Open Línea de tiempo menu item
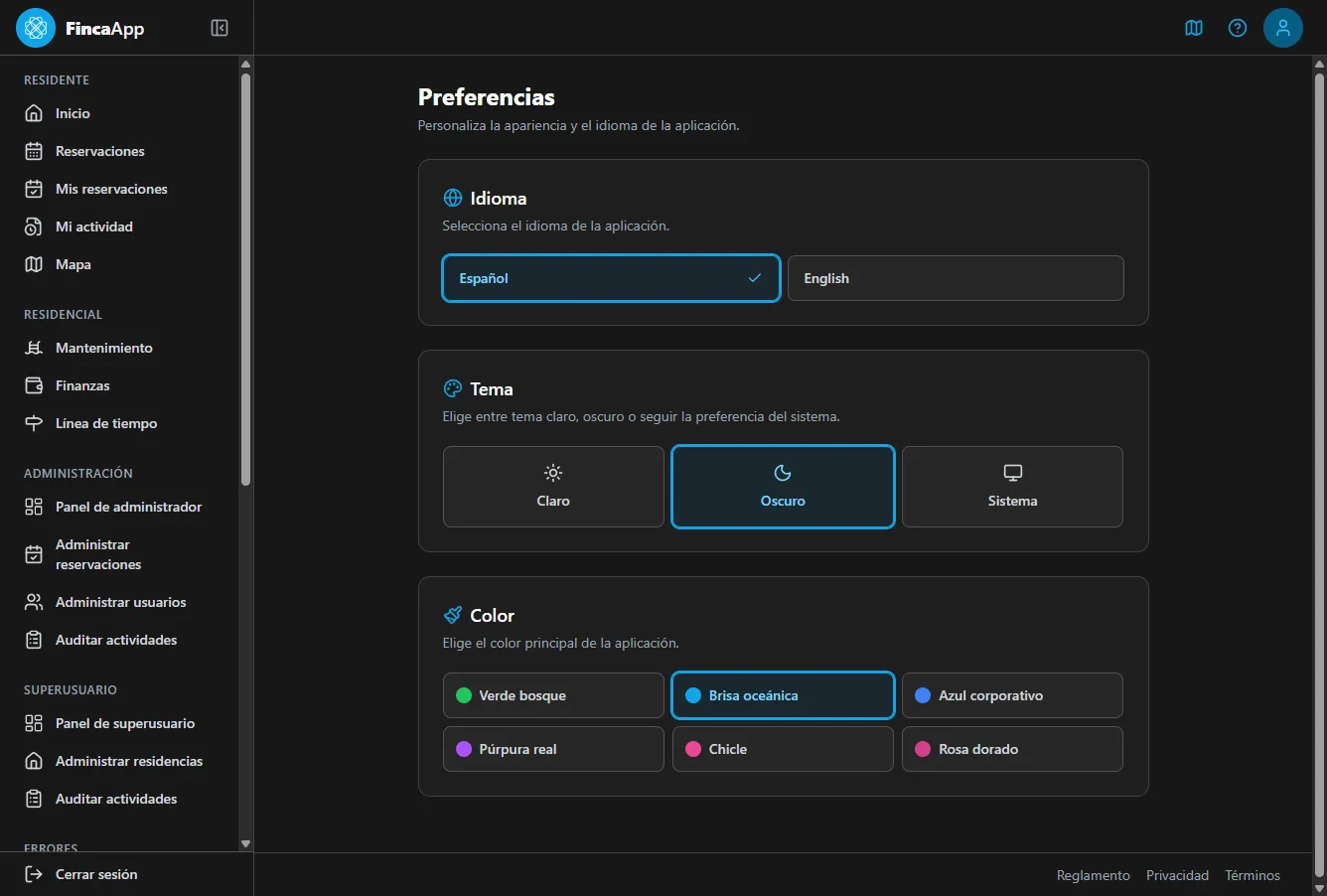Image resolution: width=1327 pixels, height=896 pixels. pos(119,423)
